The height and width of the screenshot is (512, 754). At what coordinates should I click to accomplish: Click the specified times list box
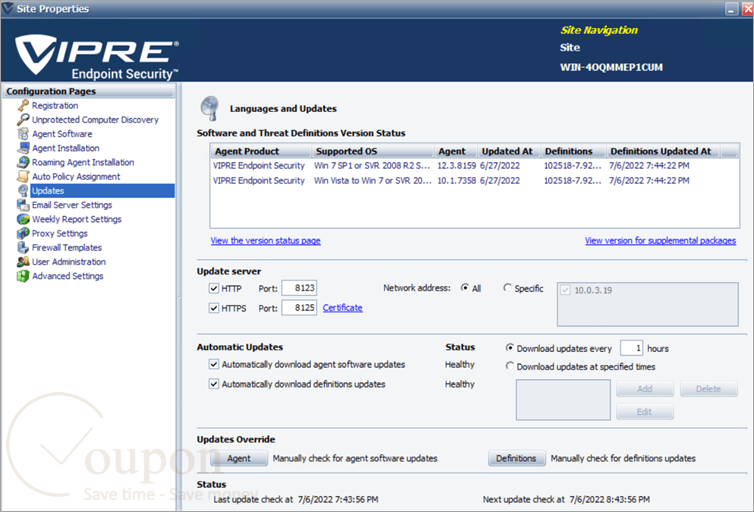coord(563,400)
